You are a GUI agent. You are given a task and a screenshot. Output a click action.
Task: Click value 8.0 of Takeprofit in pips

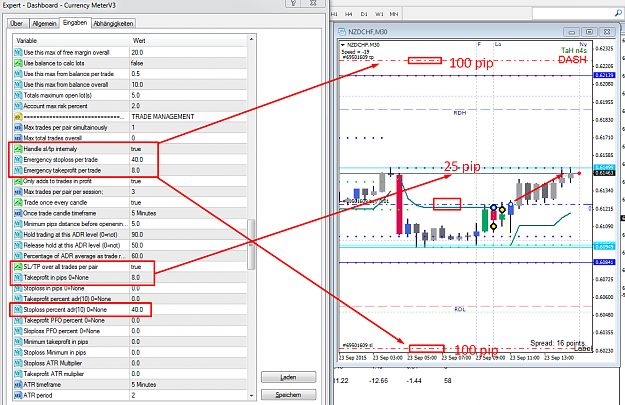click(x=136, y=277)
